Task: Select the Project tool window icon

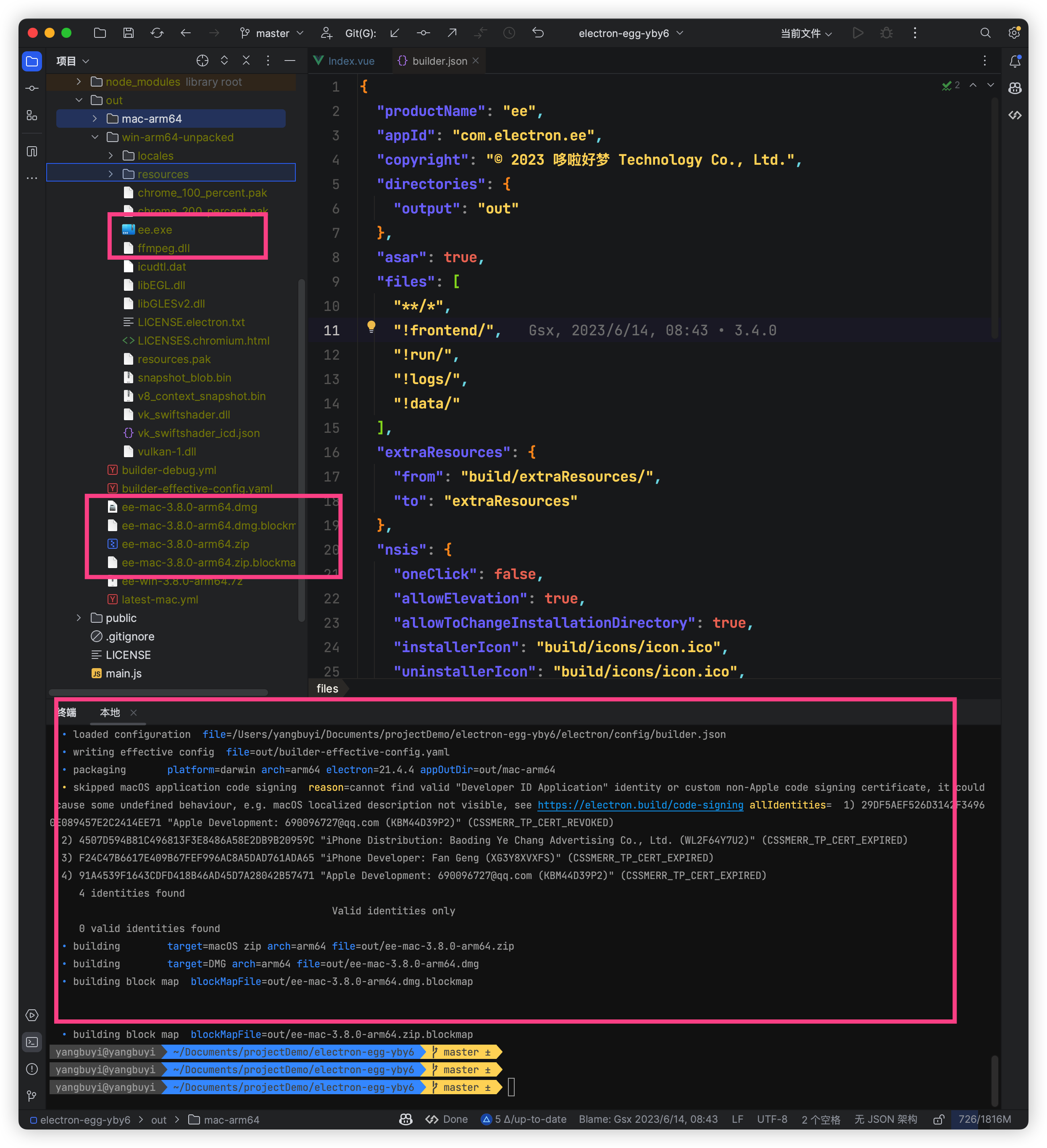Action: click(x=32, y=61)
